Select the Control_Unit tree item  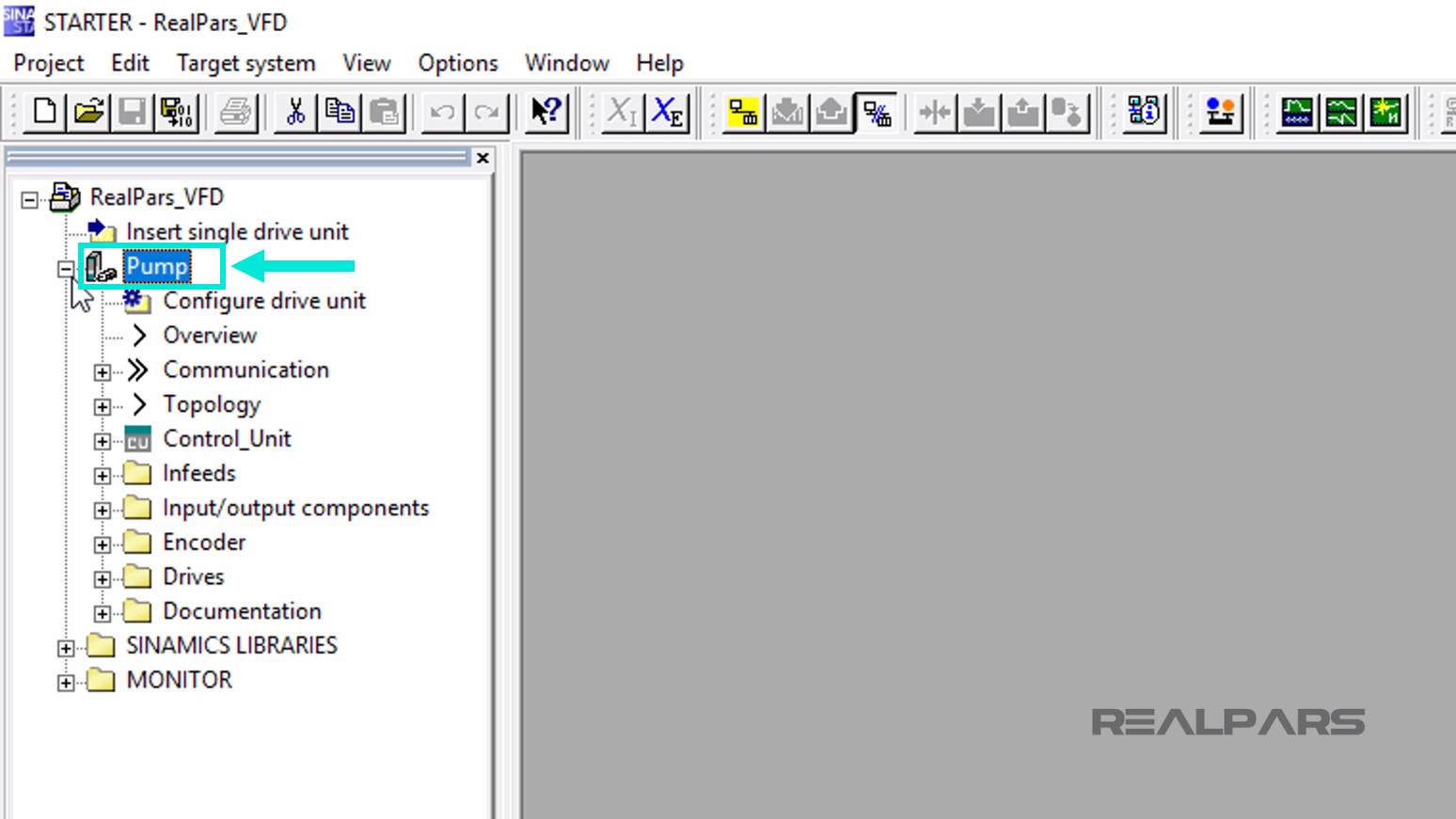(x=227, y=439)
